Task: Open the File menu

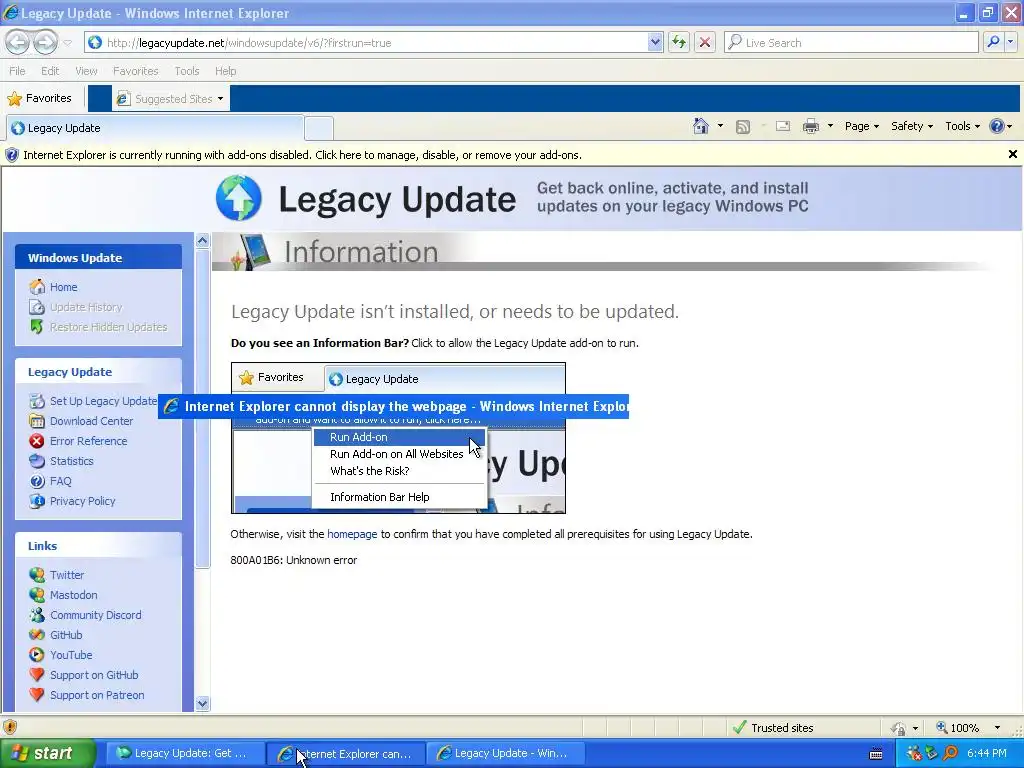Action: [17, 71]
